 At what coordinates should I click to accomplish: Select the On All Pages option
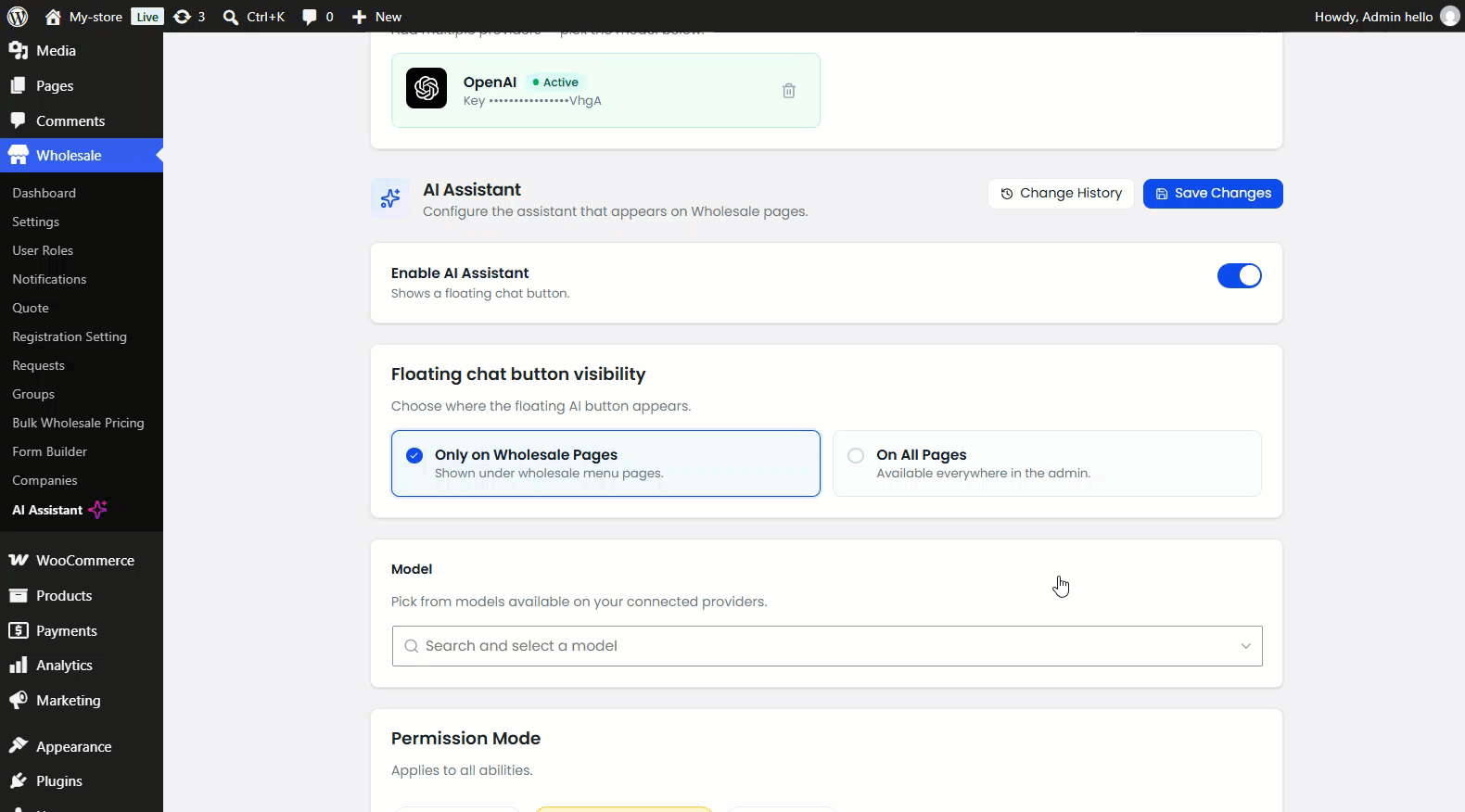(1048, 463)
